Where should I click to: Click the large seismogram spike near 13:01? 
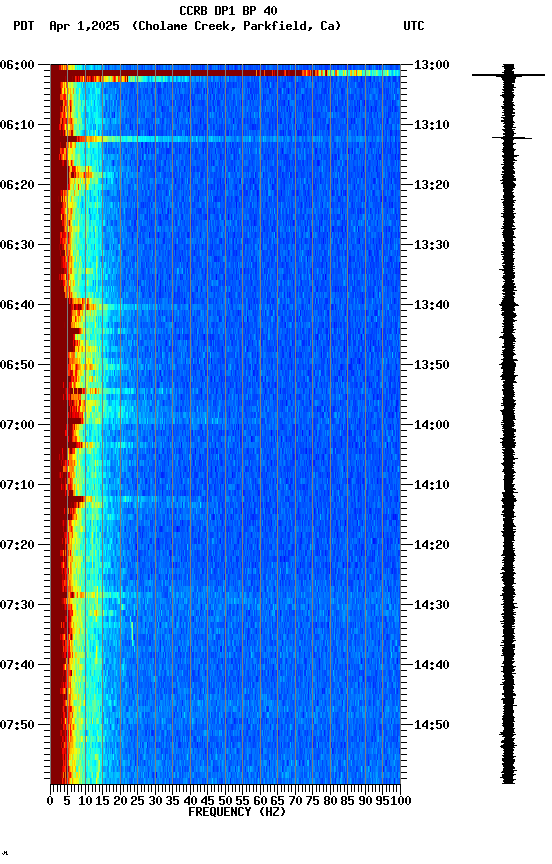pyautogui.click(x=508, y=75)
